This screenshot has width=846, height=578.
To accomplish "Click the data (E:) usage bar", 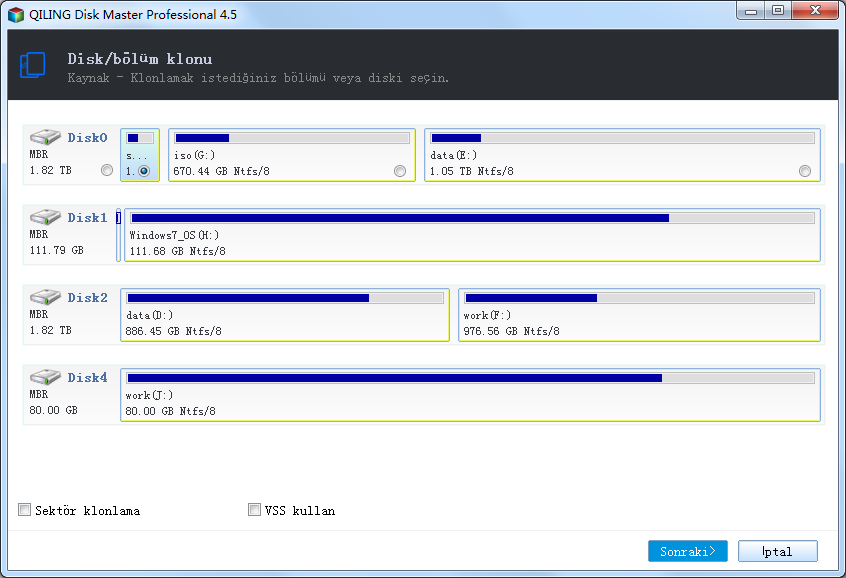I will pyautogui.click(x=623, y=138).
